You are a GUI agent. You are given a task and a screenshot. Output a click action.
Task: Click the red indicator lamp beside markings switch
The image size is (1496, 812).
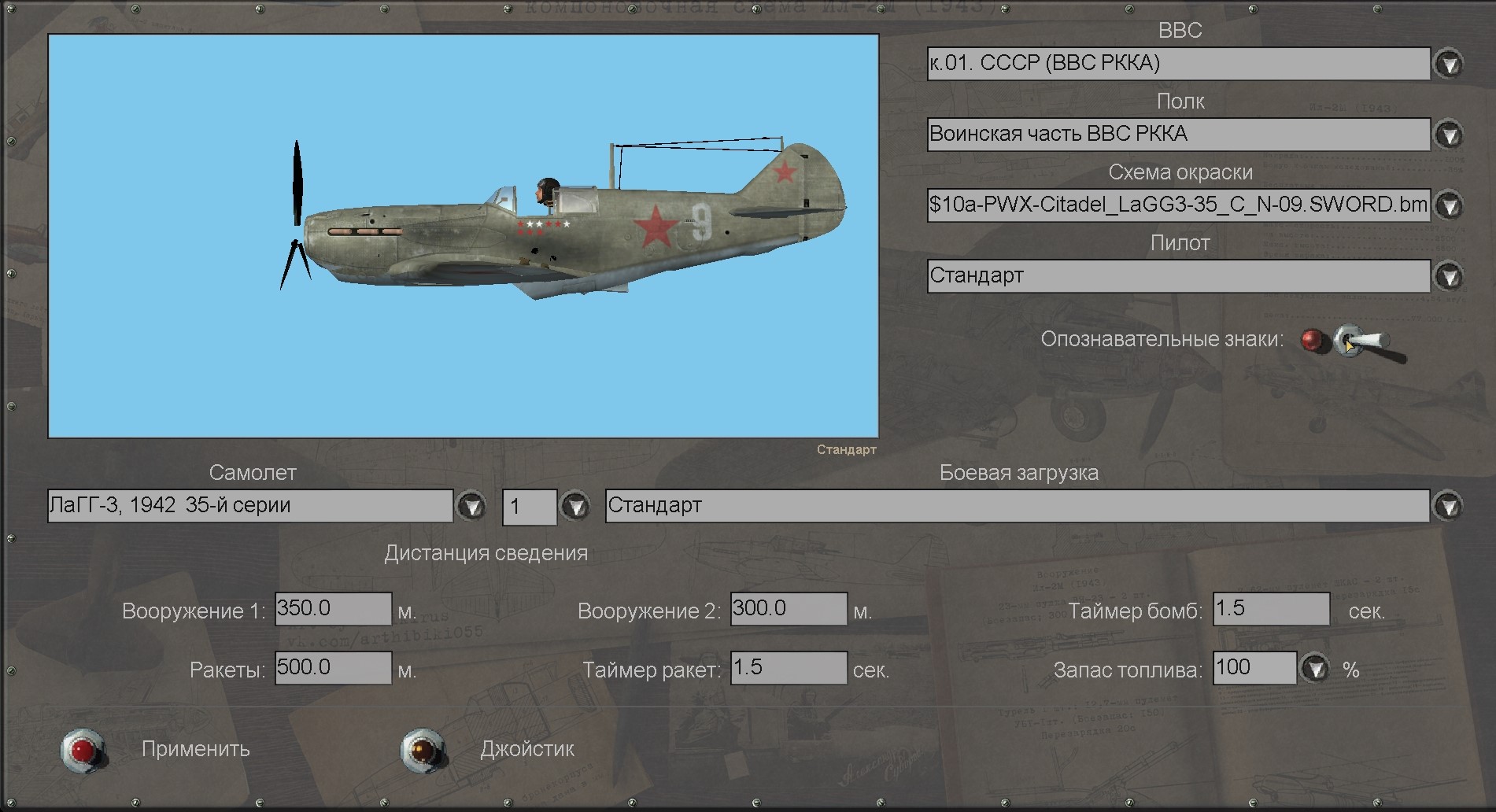1312,340
